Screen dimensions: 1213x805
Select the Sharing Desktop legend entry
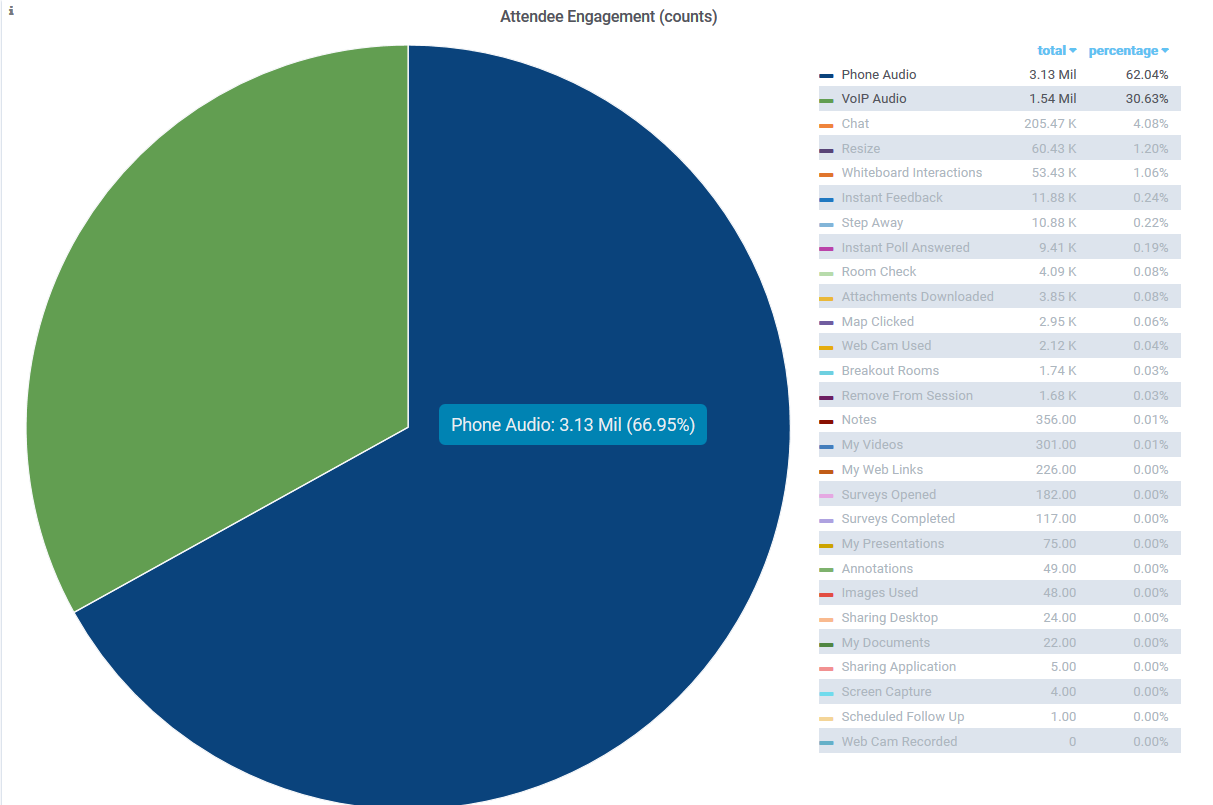pos(889,618)
